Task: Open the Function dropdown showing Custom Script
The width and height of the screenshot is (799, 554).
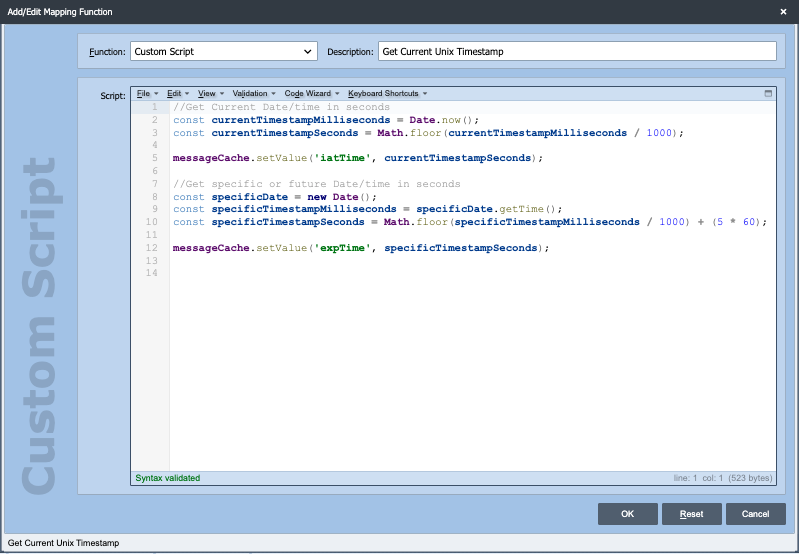Action: 224,51
